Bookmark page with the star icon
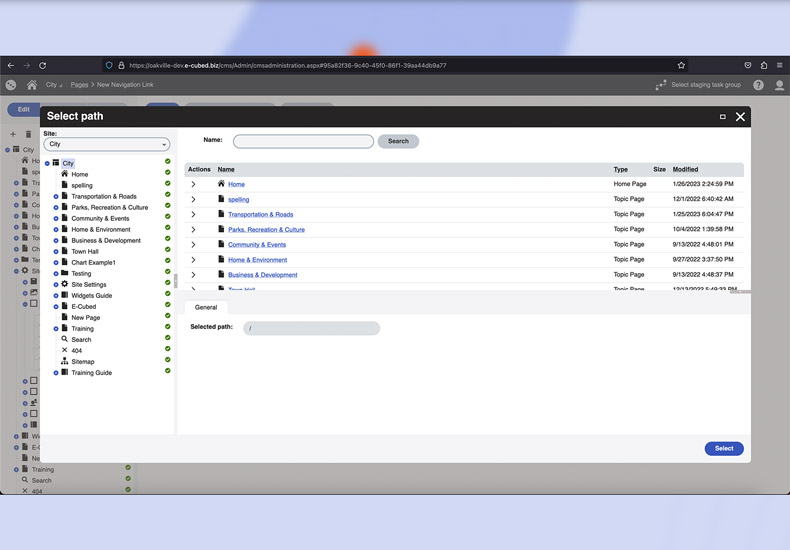The height and width of the screenshot is (550, 790). [x=681, y=65]
